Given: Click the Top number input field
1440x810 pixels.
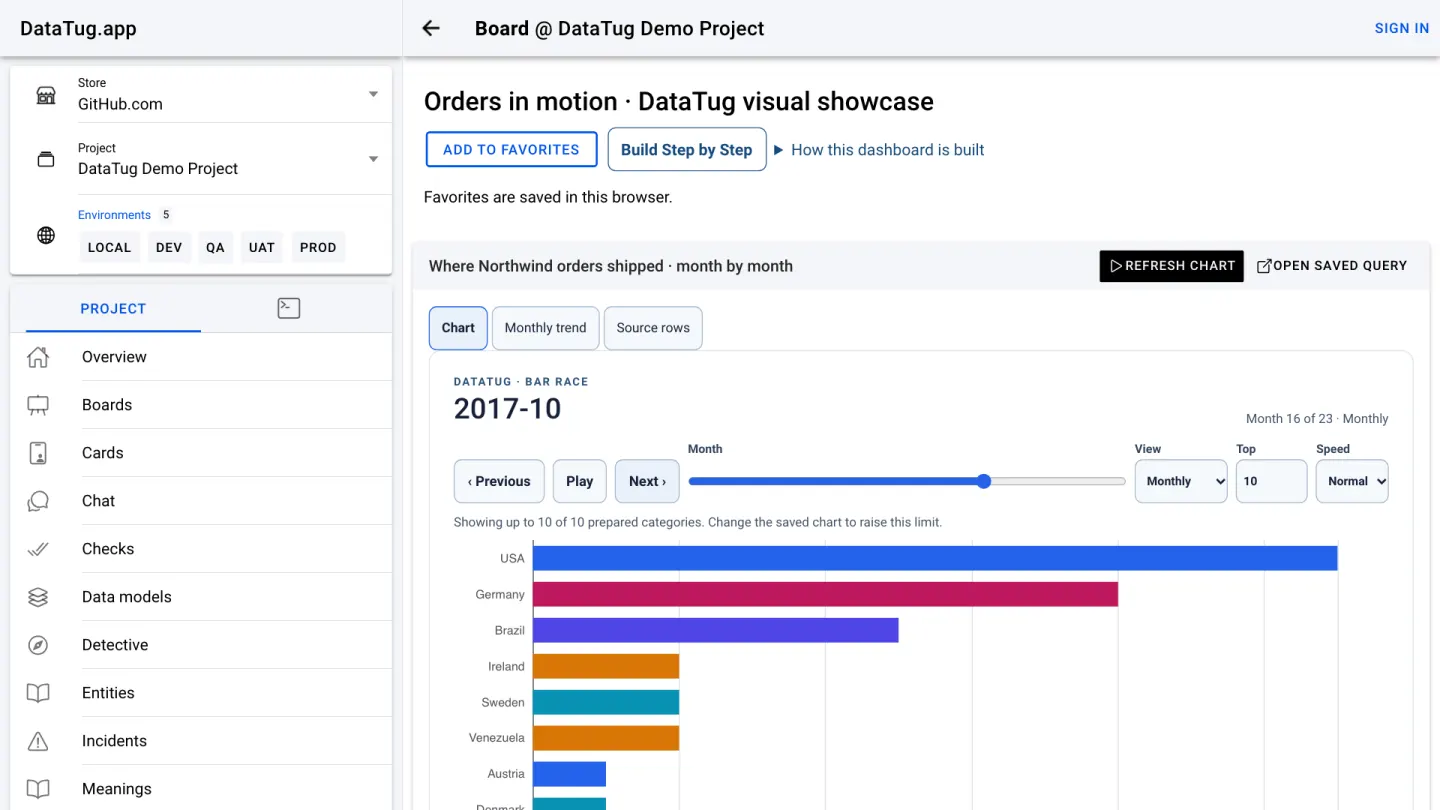Looking at the screenshot, I should click(x=1271, y=481).
